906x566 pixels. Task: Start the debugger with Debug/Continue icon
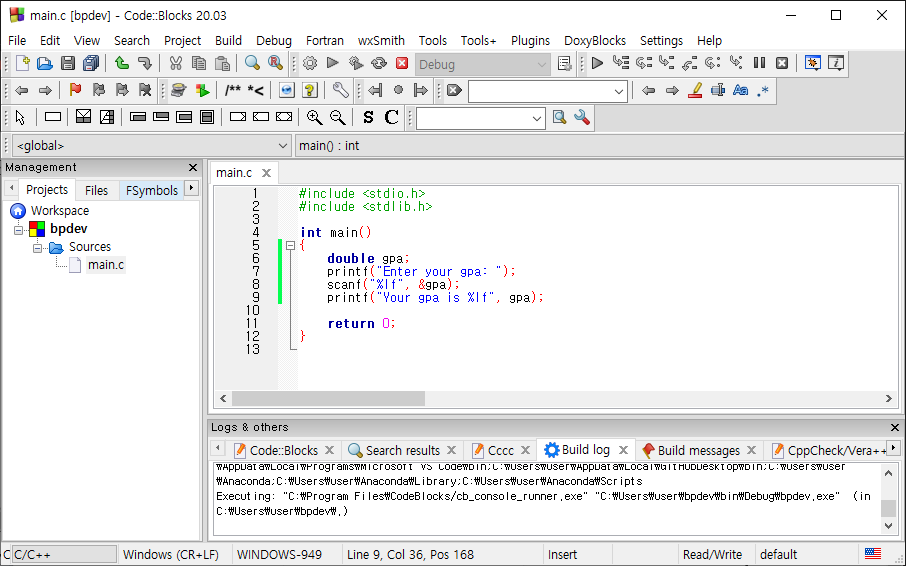597,64
